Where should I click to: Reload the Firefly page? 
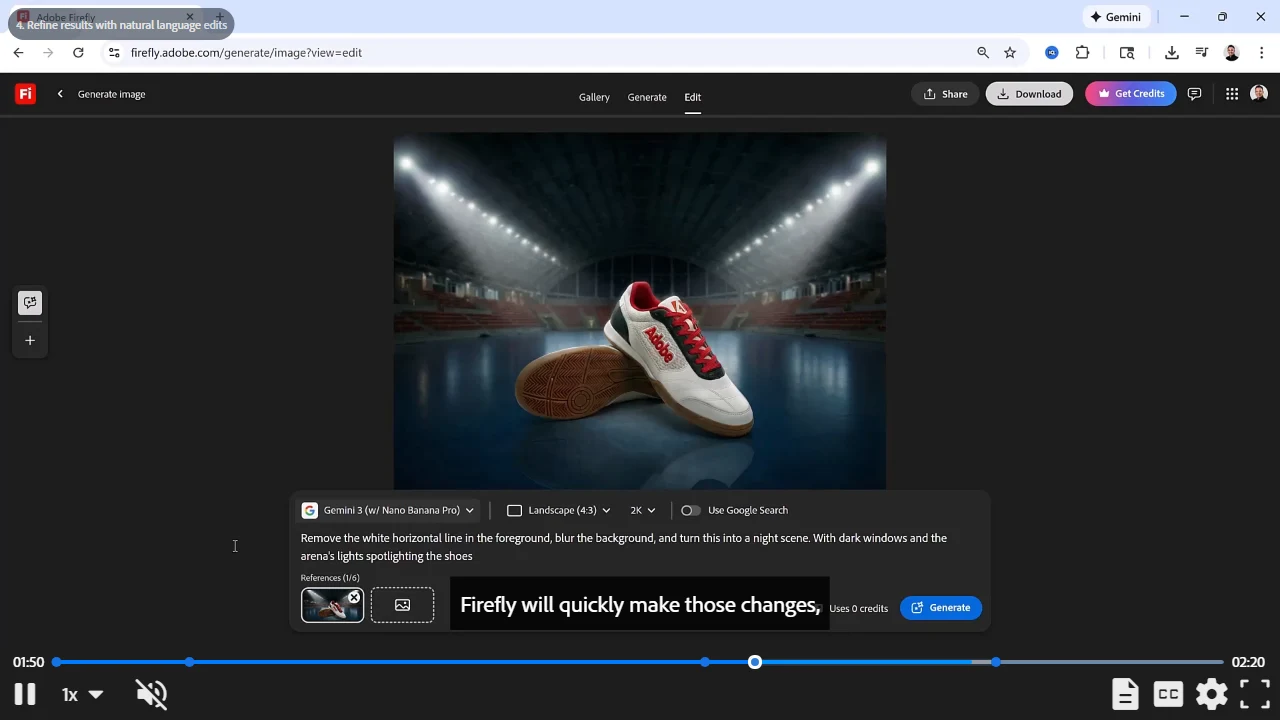[x=78, y=53]
